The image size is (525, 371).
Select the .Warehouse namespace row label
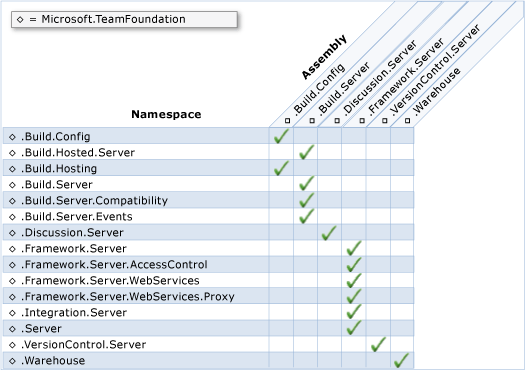pos(53,361)
